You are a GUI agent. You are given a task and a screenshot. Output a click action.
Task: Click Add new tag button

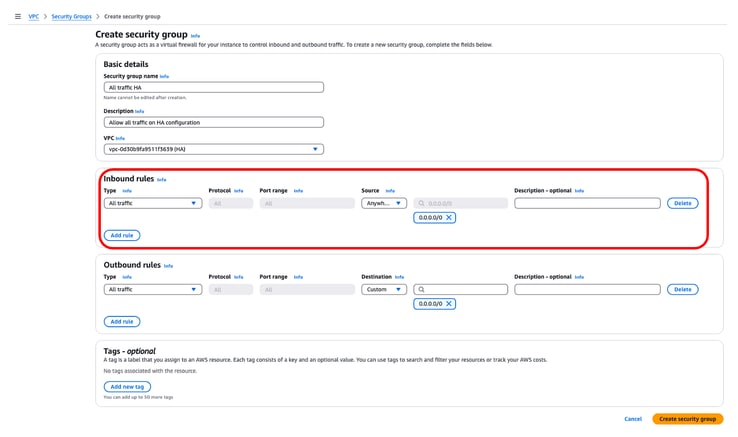click(127, 387)
